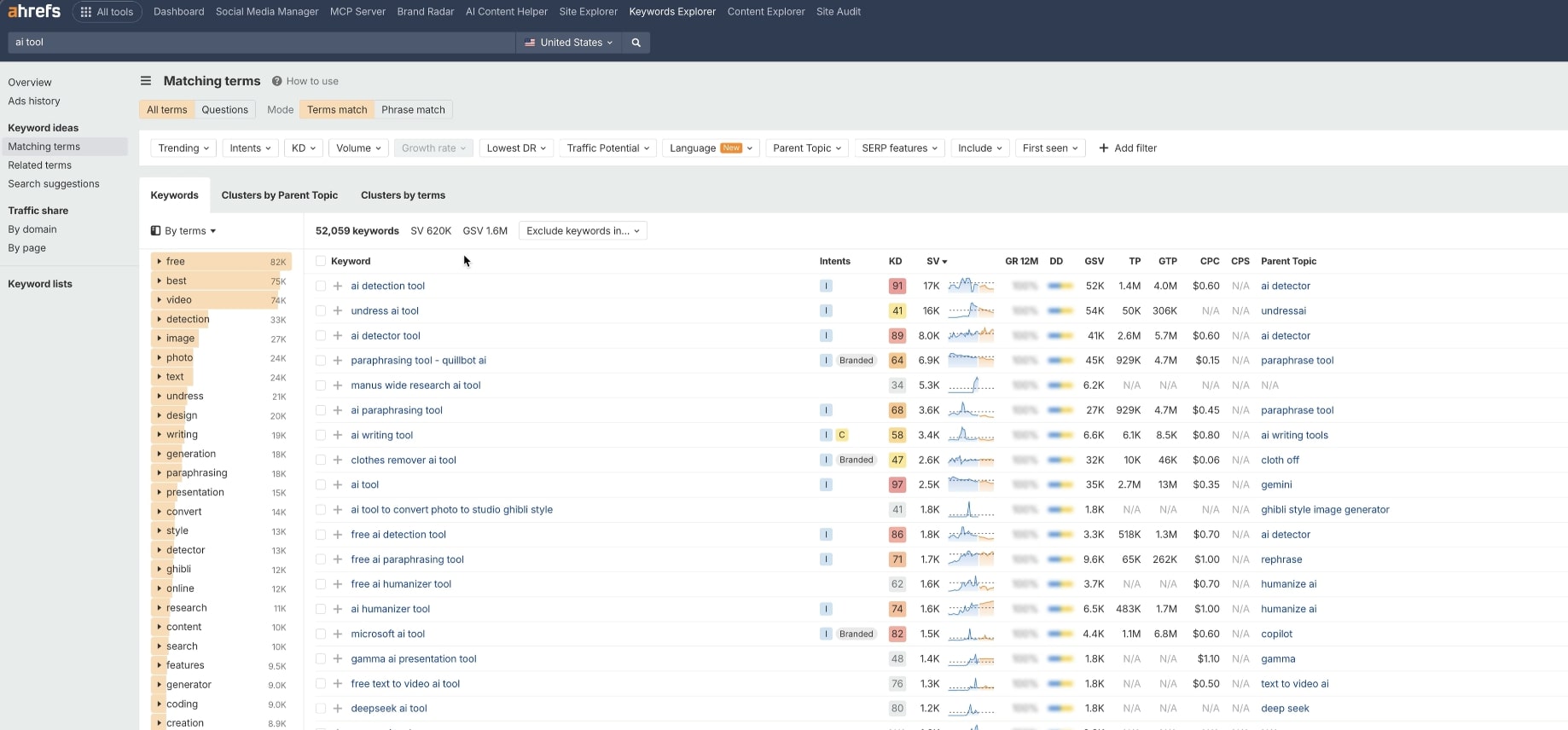Sort by the KD column header
This screenshot has height=730, width=1568.
tap(895, 262)
